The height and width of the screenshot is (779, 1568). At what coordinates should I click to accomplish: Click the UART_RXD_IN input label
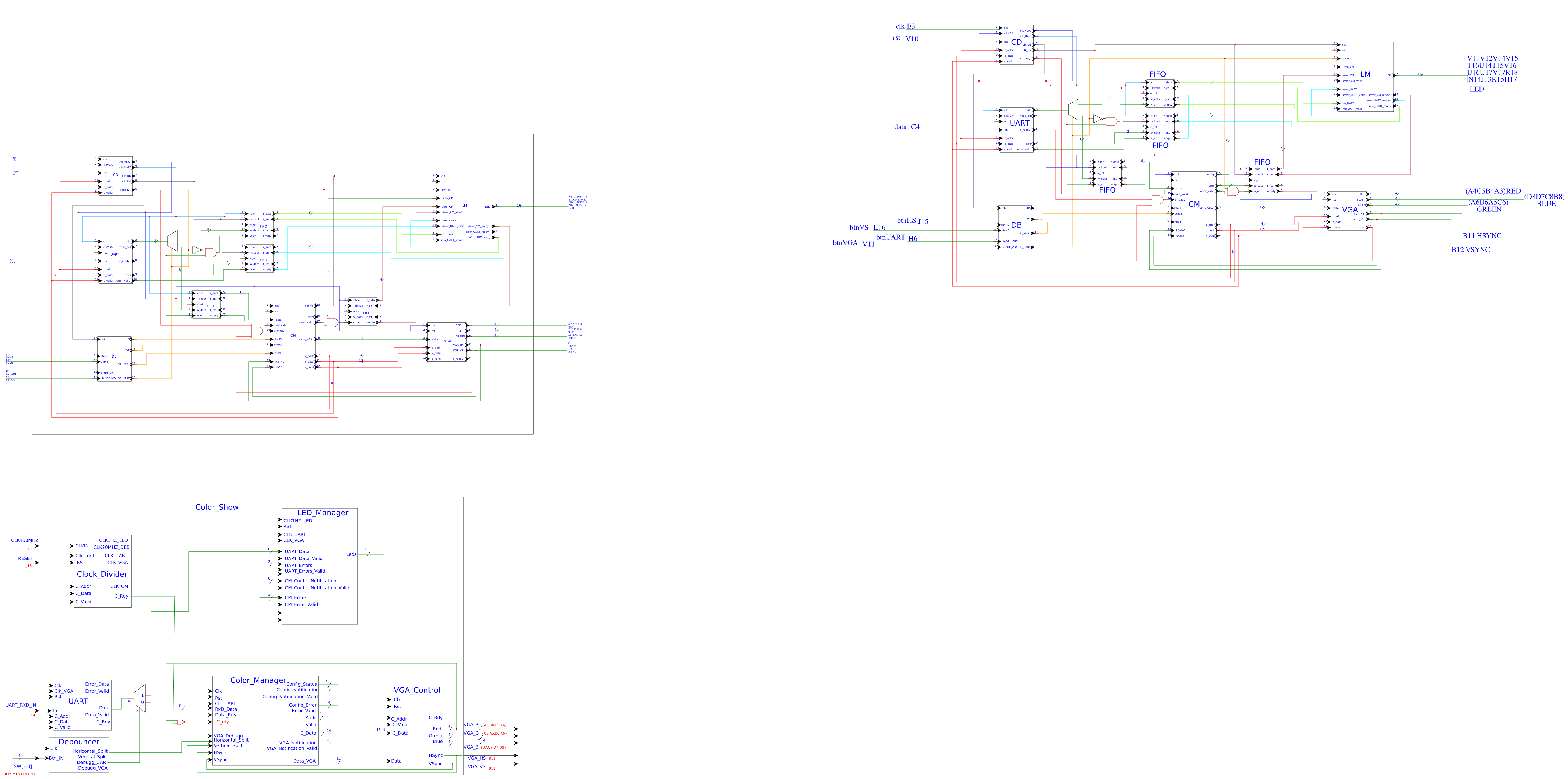tap(21, 705)
